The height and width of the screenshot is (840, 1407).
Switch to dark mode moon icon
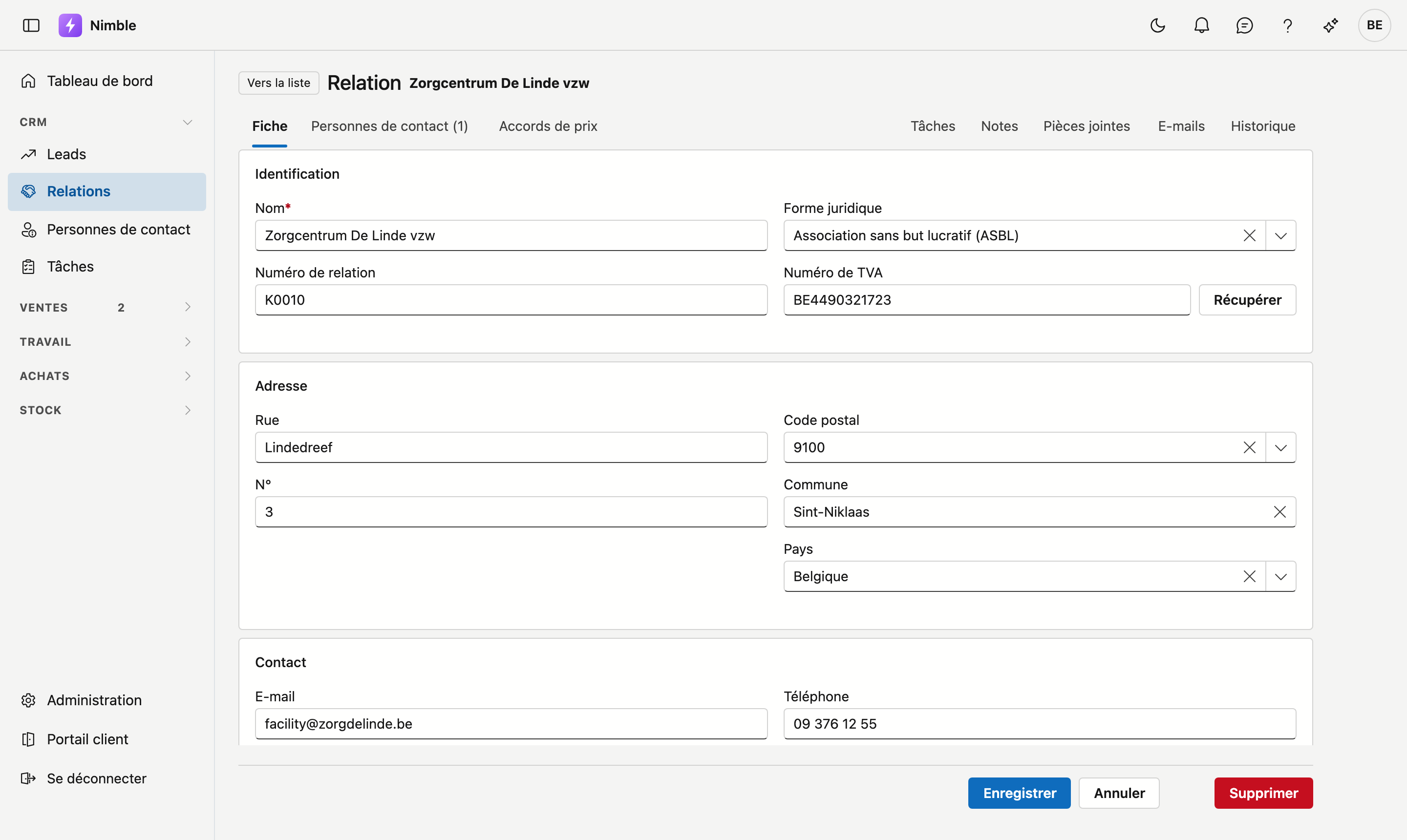point(1158,25)
